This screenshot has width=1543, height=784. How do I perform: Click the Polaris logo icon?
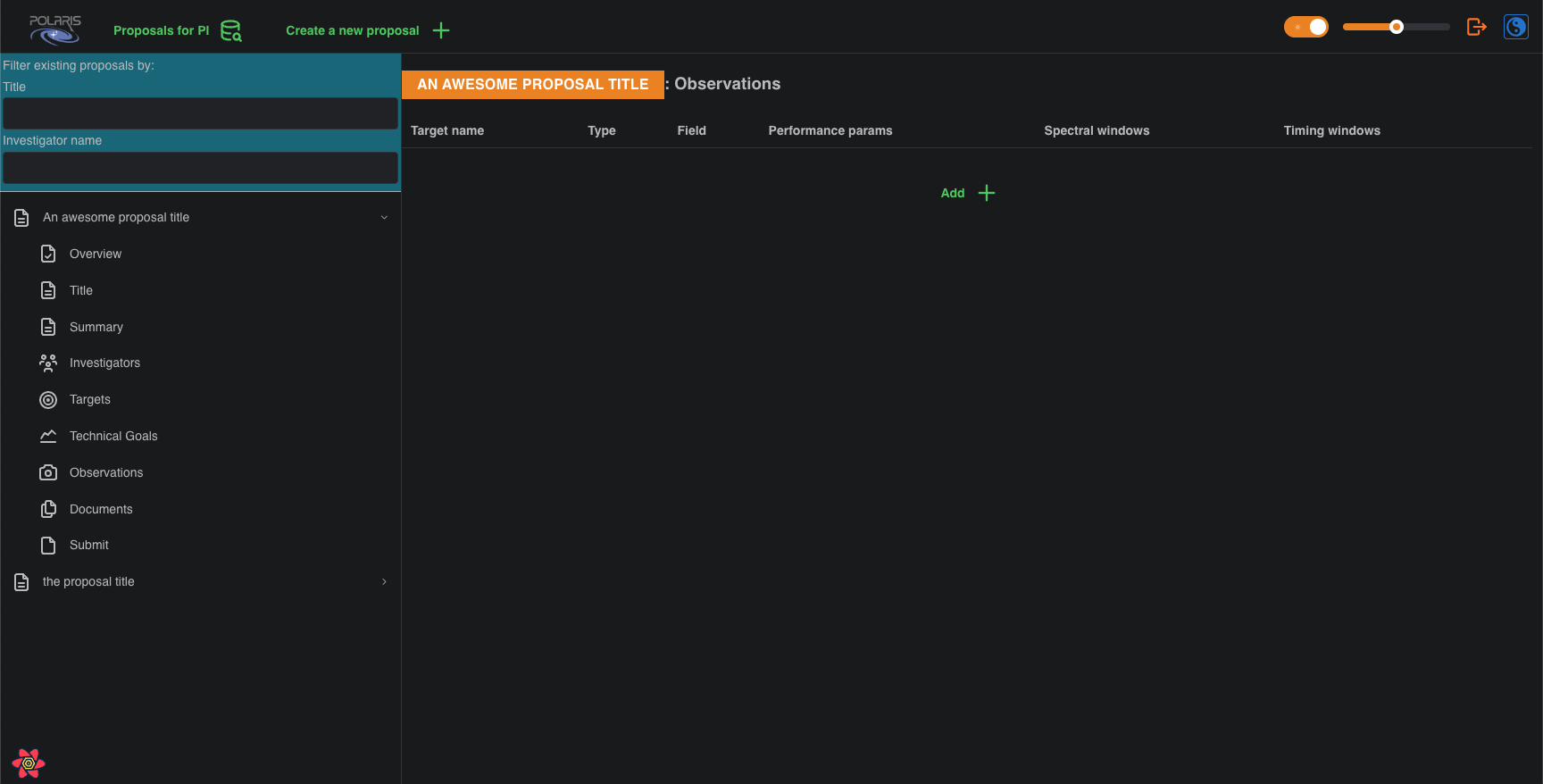pos(55,29)
